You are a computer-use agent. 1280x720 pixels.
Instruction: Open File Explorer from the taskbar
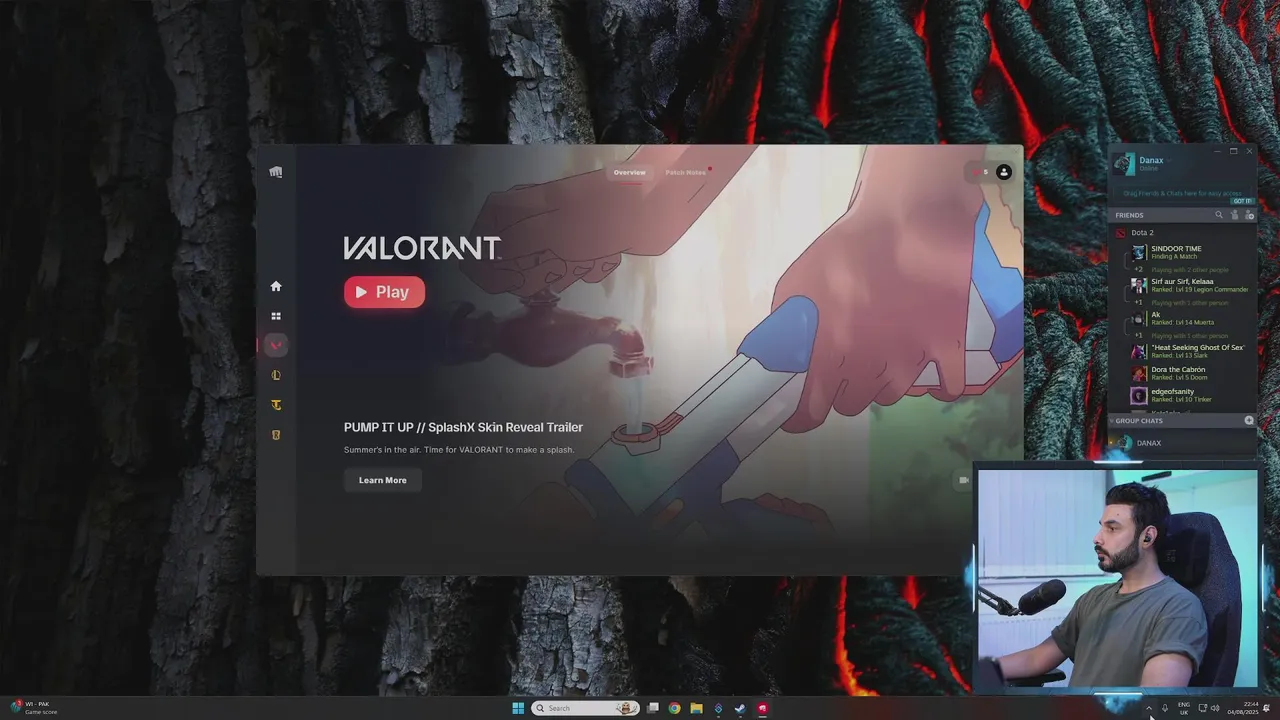[x=697, y=708]
